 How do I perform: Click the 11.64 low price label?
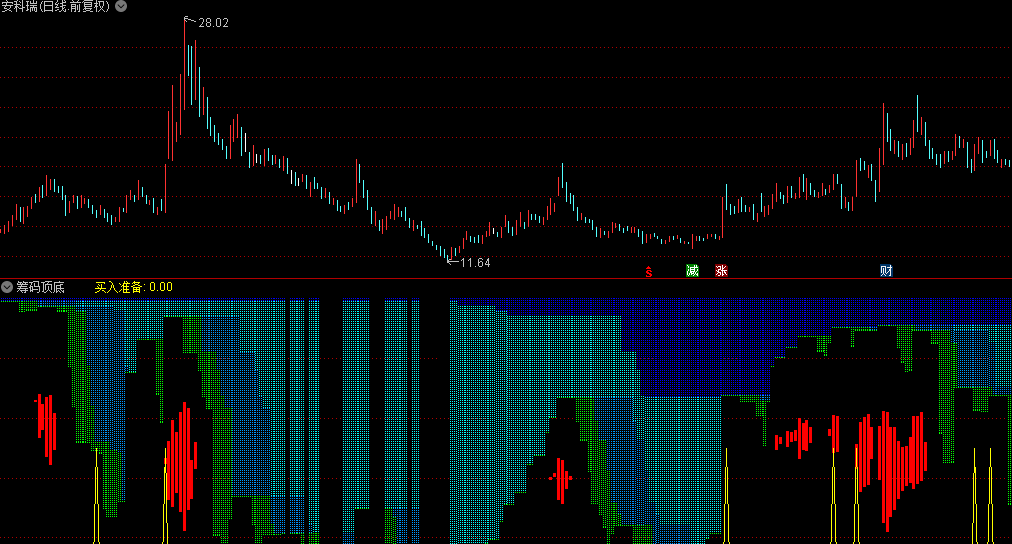476,263
